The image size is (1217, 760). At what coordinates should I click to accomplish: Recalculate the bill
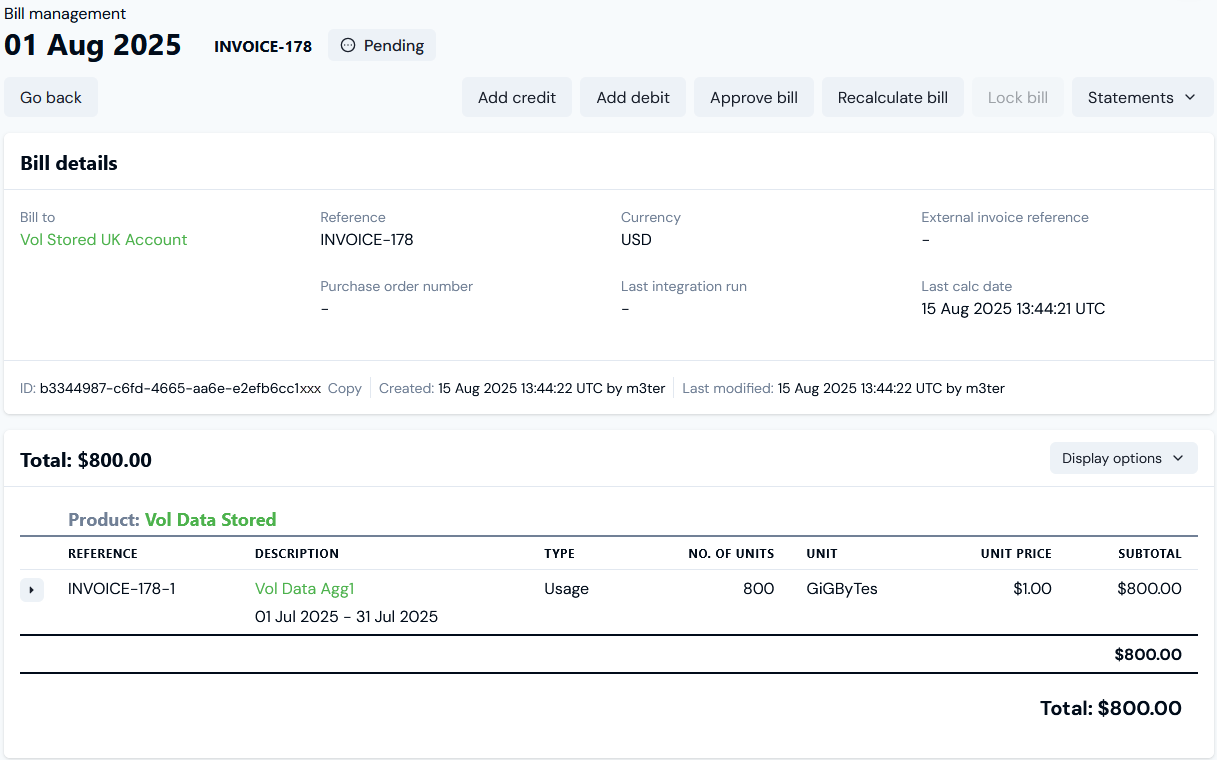893,97
